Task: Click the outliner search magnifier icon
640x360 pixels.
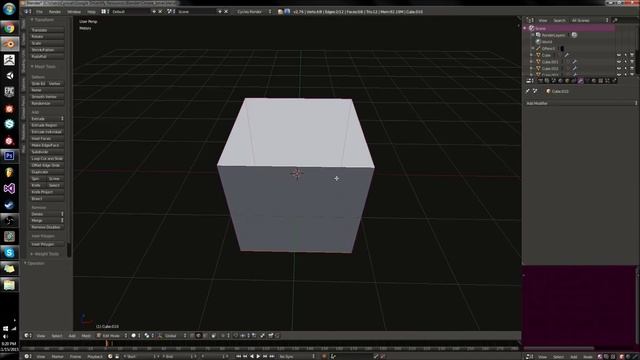Action: 615,20
